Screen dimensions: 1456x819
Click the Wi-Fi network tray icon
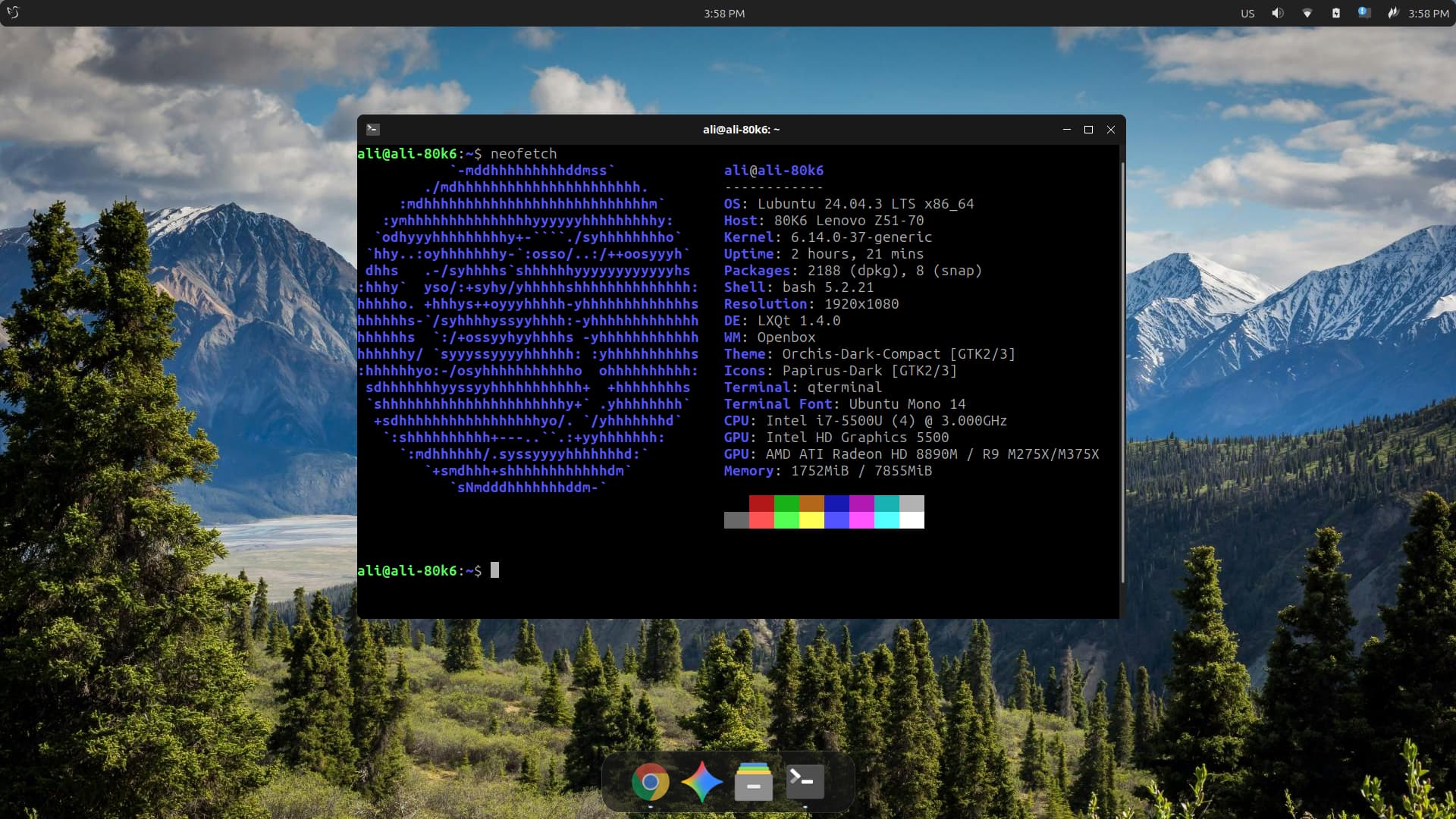point(1307,13)
